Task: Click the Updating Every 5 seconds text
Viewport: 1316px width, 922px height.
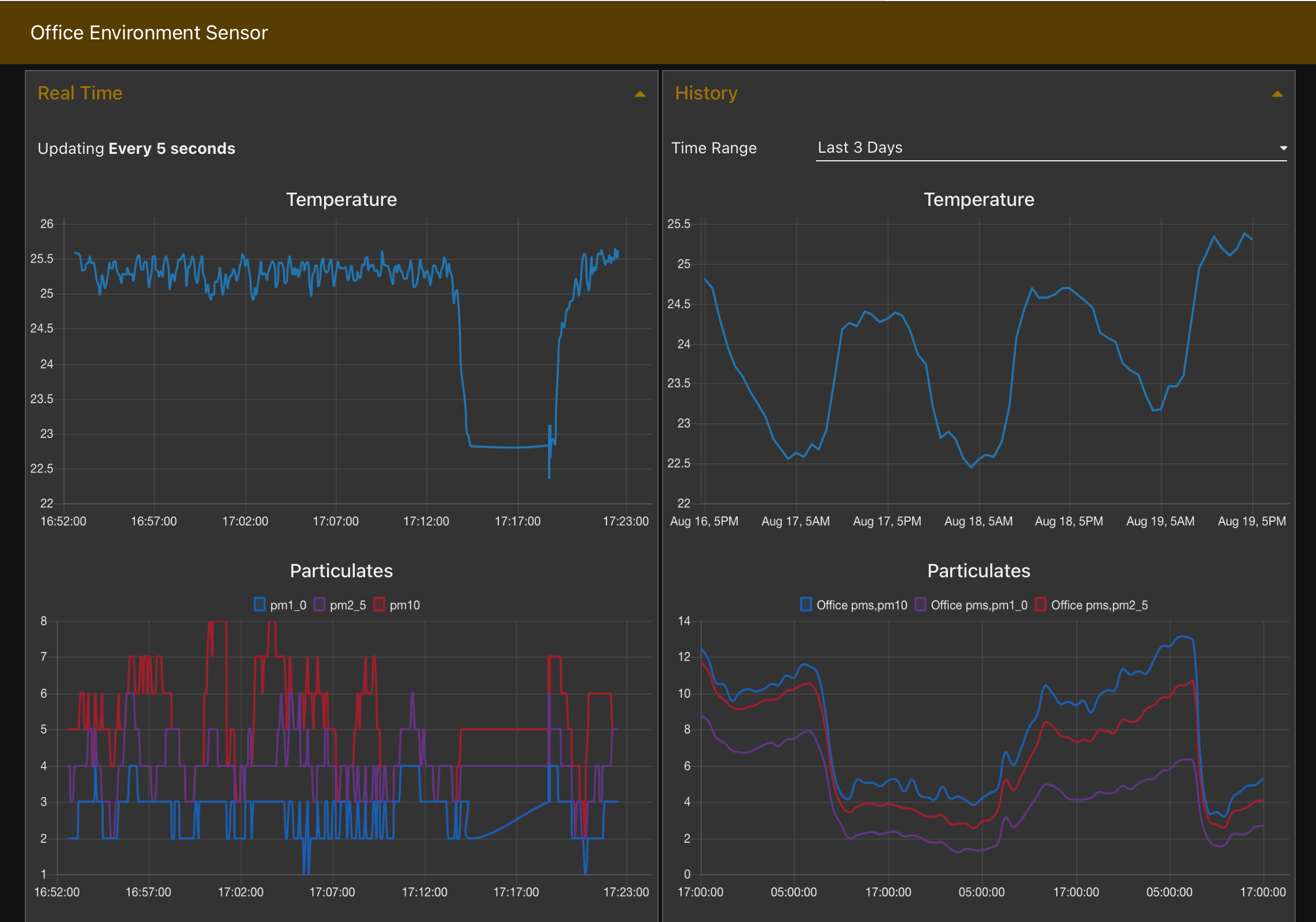Action: tap(137, 149)
